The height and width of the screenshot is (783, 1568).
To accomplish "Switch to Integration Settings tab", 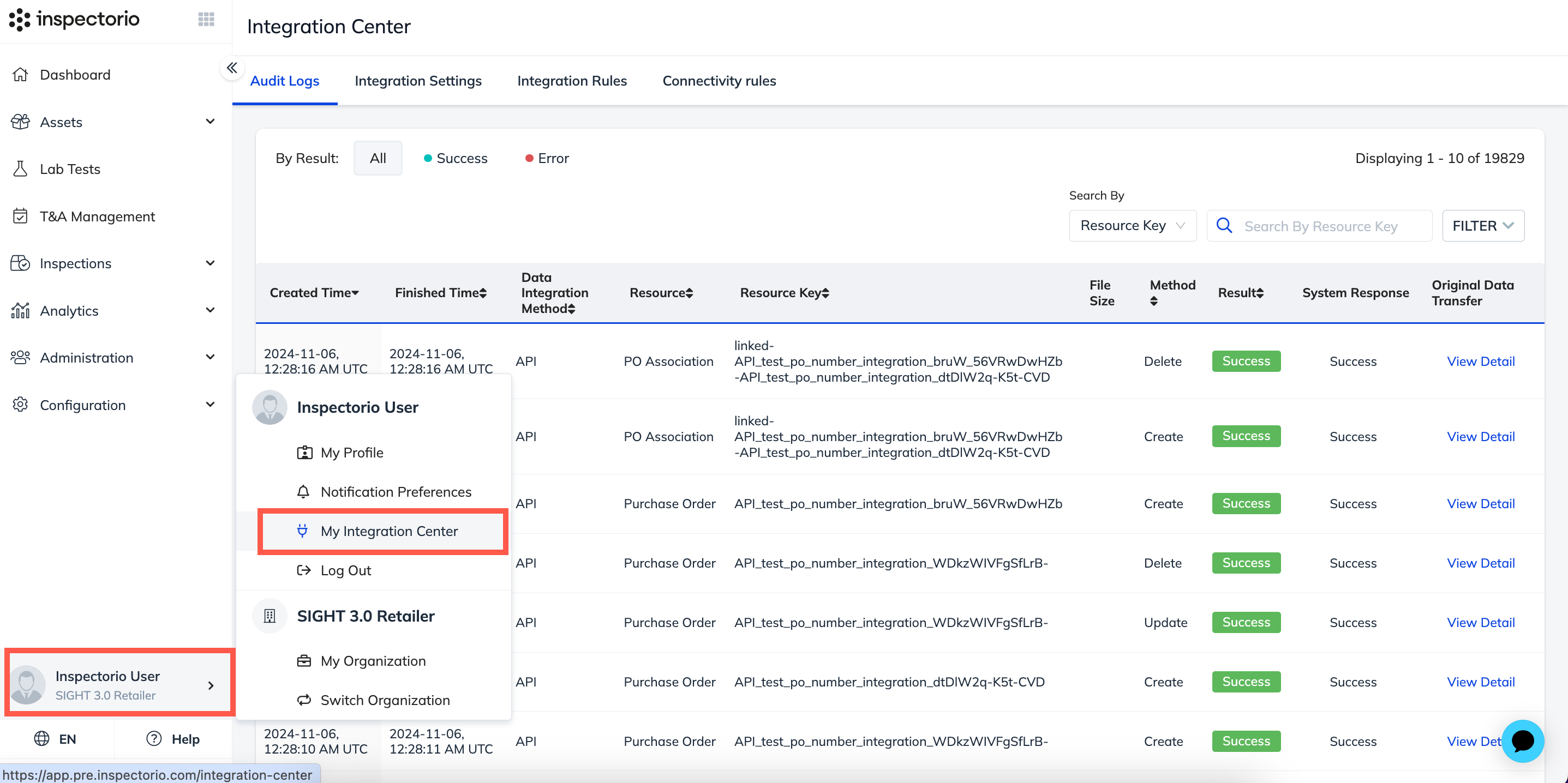I will click(418, 81).
